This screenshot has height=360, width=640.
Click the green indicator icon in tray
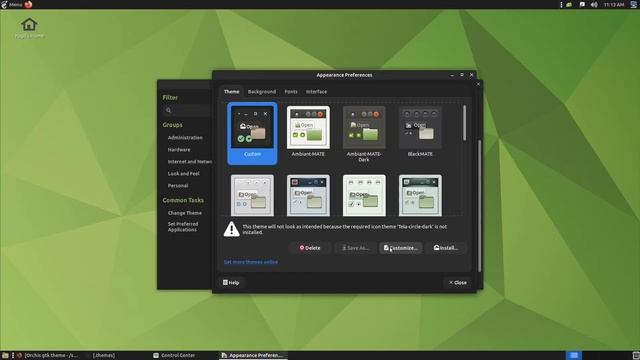(569, 4)
